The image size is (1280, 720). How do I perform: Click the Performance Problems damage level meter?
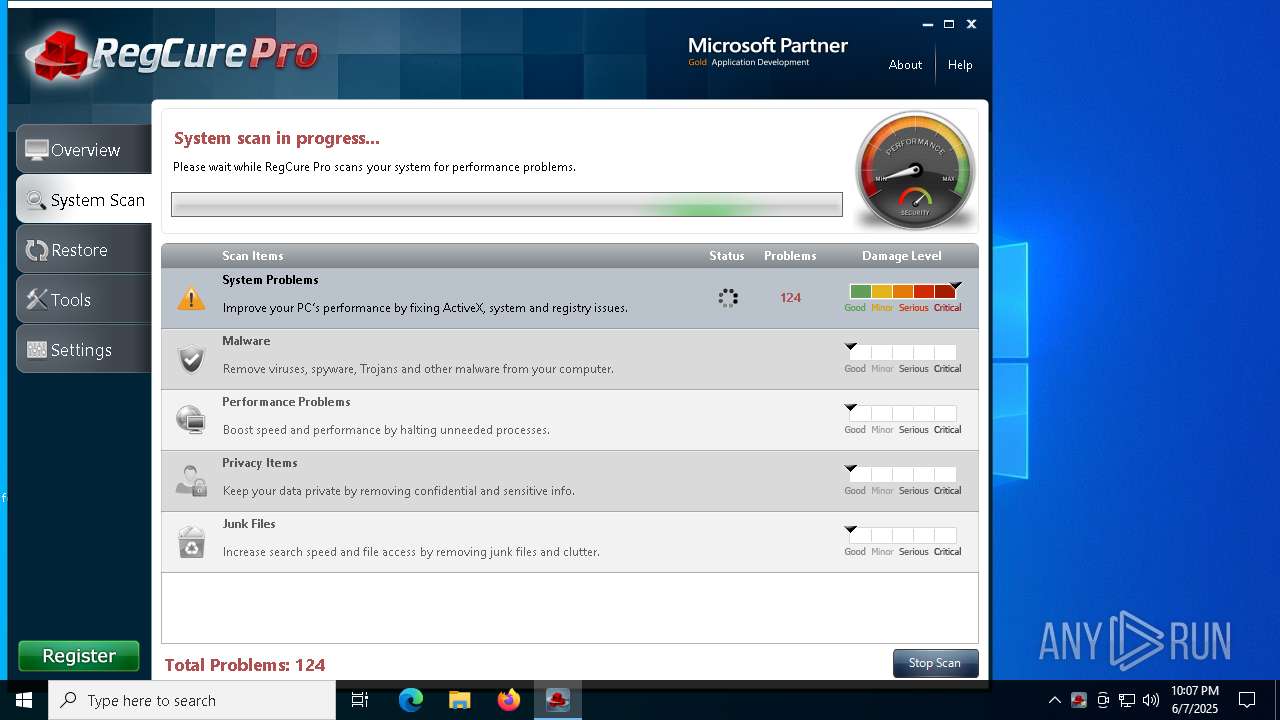pos(903,413)
